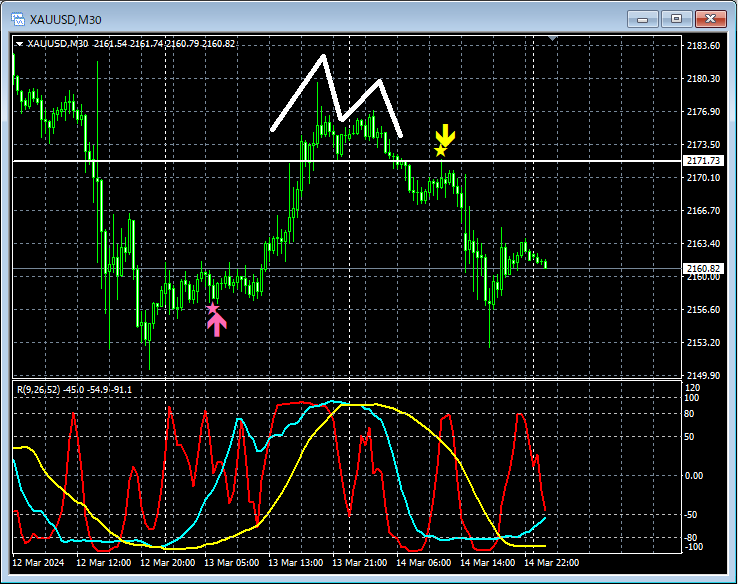Click the gray chart shift triangle marker
Image resolution: width=739 pixels, height=584 pixels.
(x=552, y=38)
